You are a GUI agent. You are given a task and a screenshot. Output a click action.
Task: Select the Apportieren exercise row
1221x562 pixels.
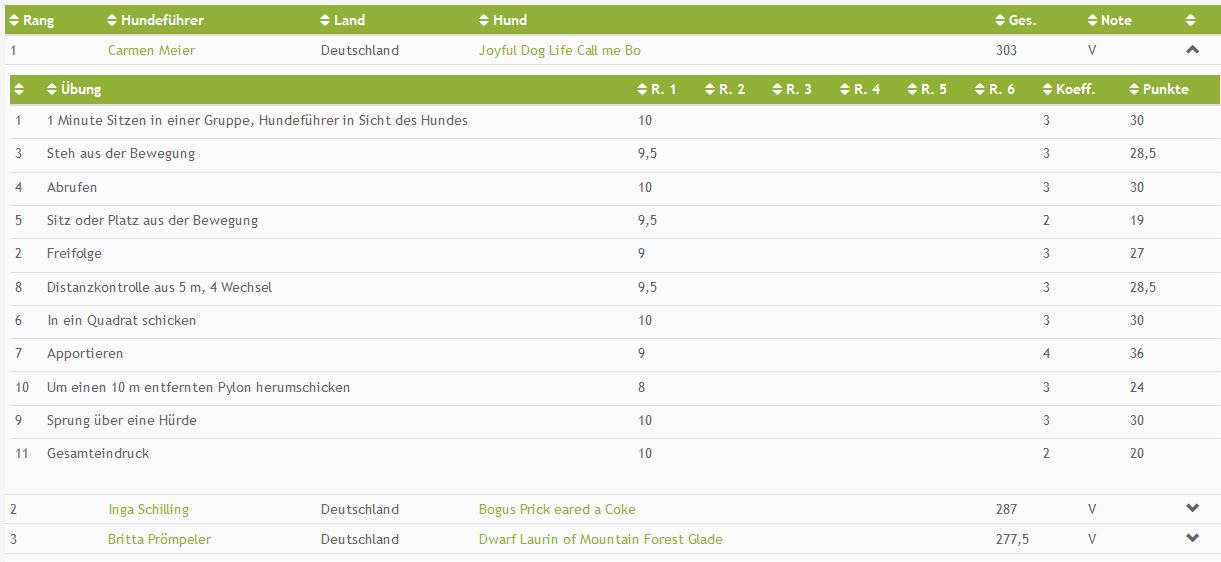tap(610, 354)
